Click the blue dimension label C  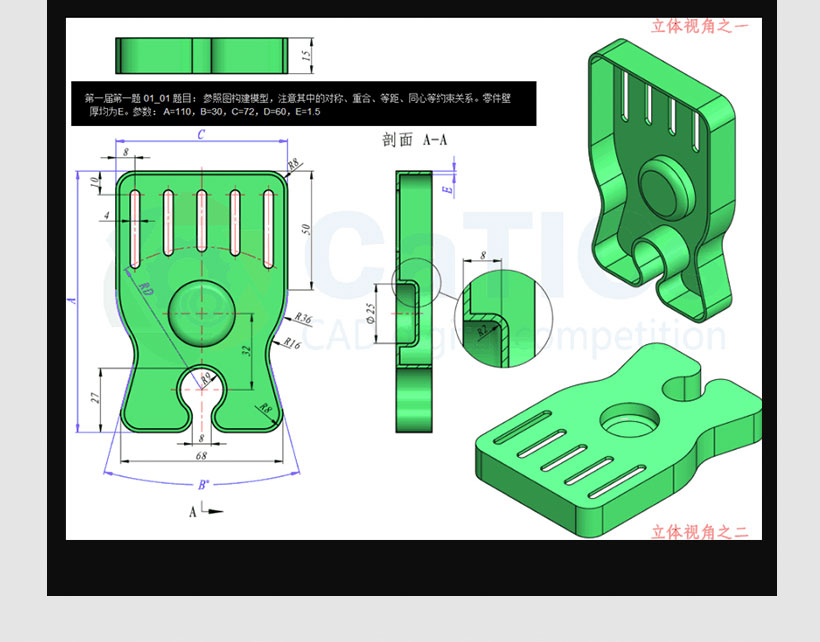pyautogui.click(x=201, y=135)
